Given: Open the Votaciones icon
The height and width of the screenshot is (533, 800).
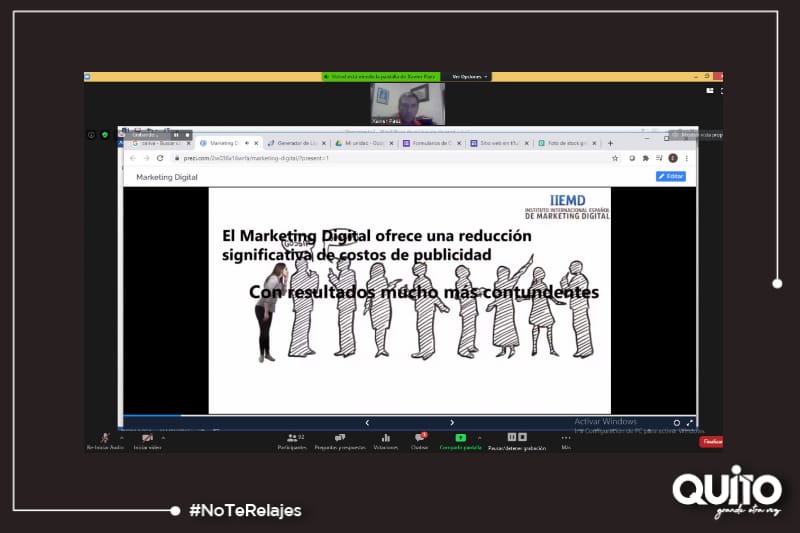Looking at the screenshot, I should coord(385,439).
